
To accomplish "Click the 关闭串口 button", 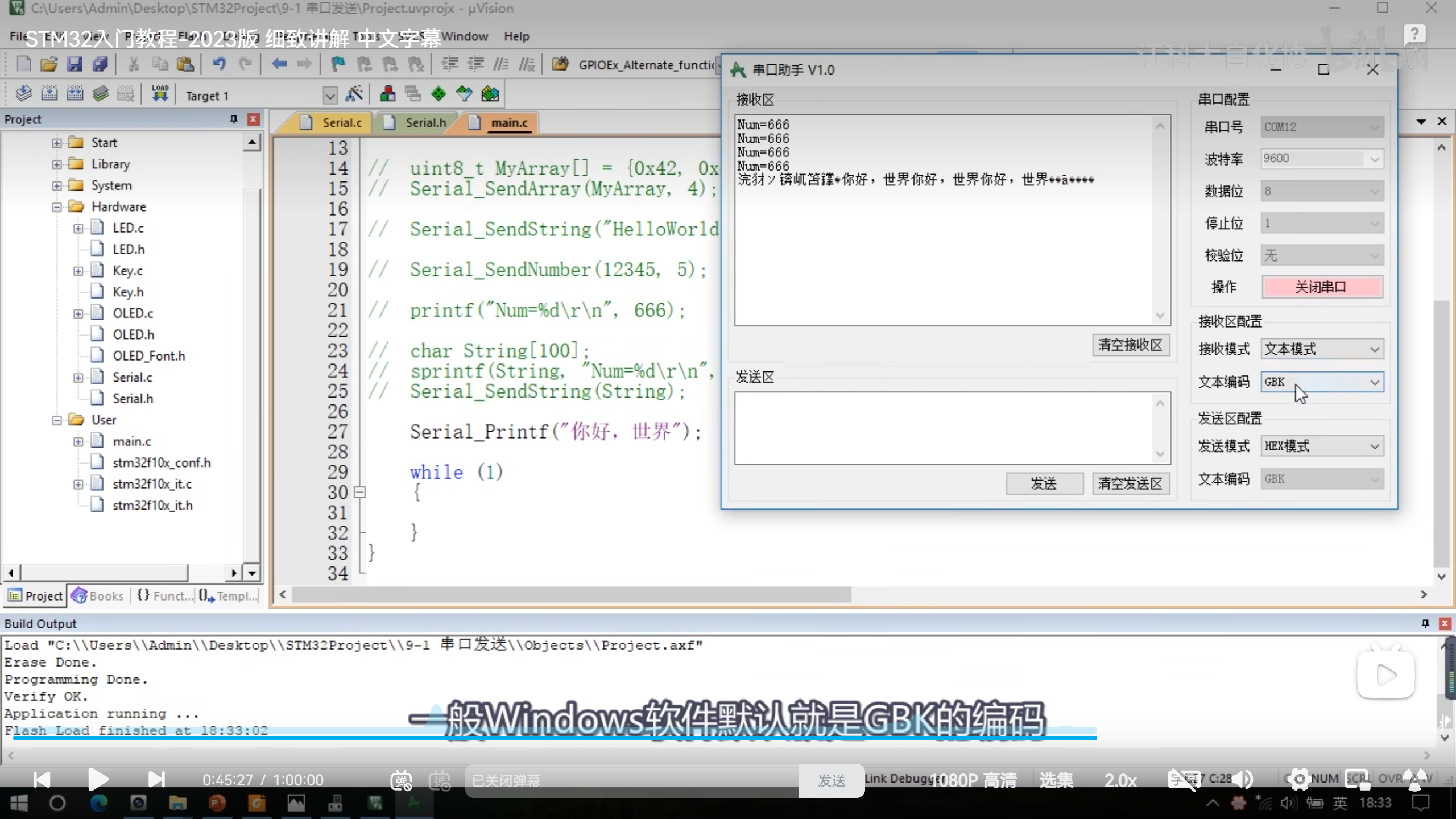I will click(x=1321, y=287).
